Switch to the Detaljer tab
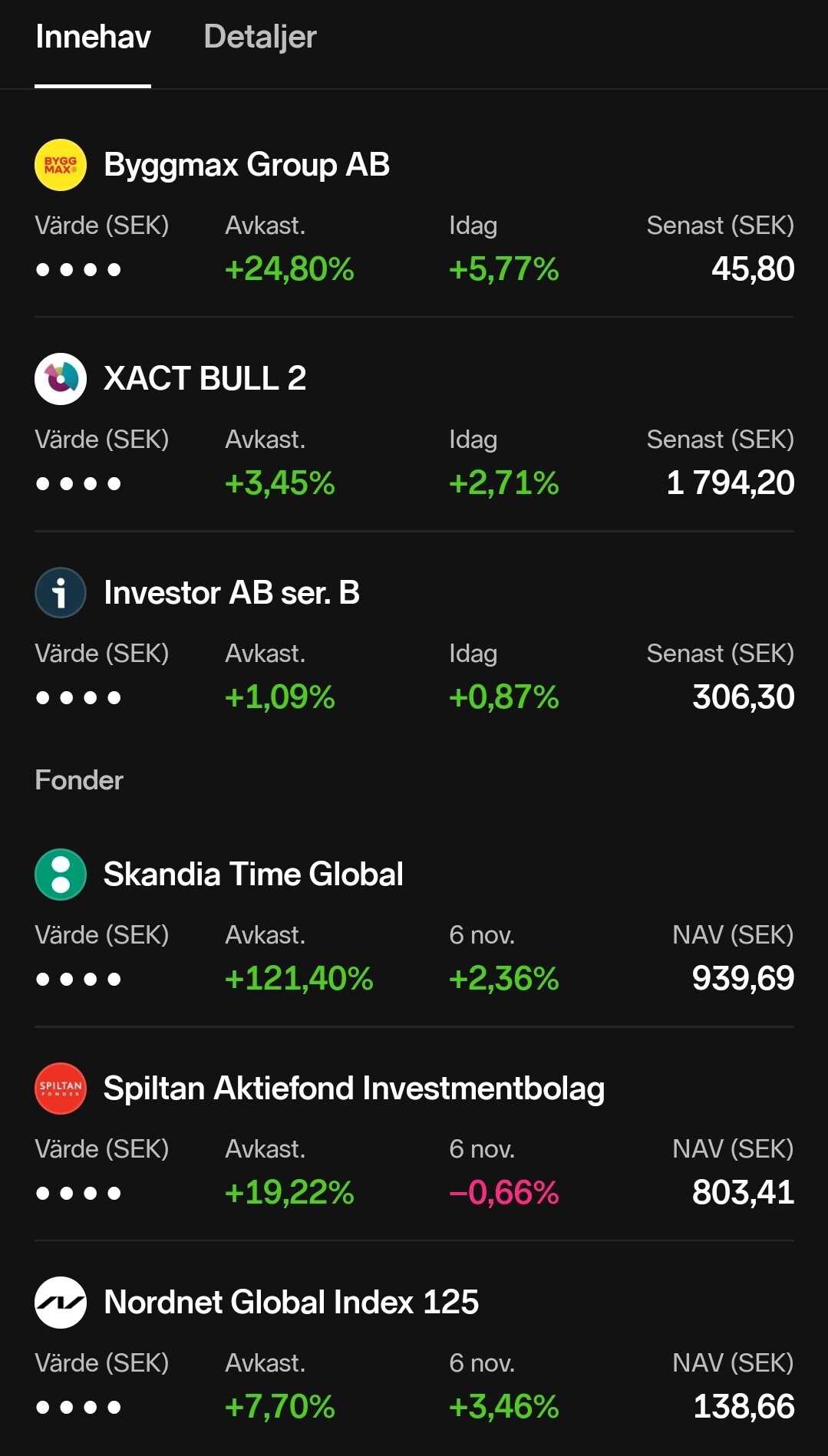Viewport: 828px width, 1456px height. pyautogui.click(x=260, y=37)
